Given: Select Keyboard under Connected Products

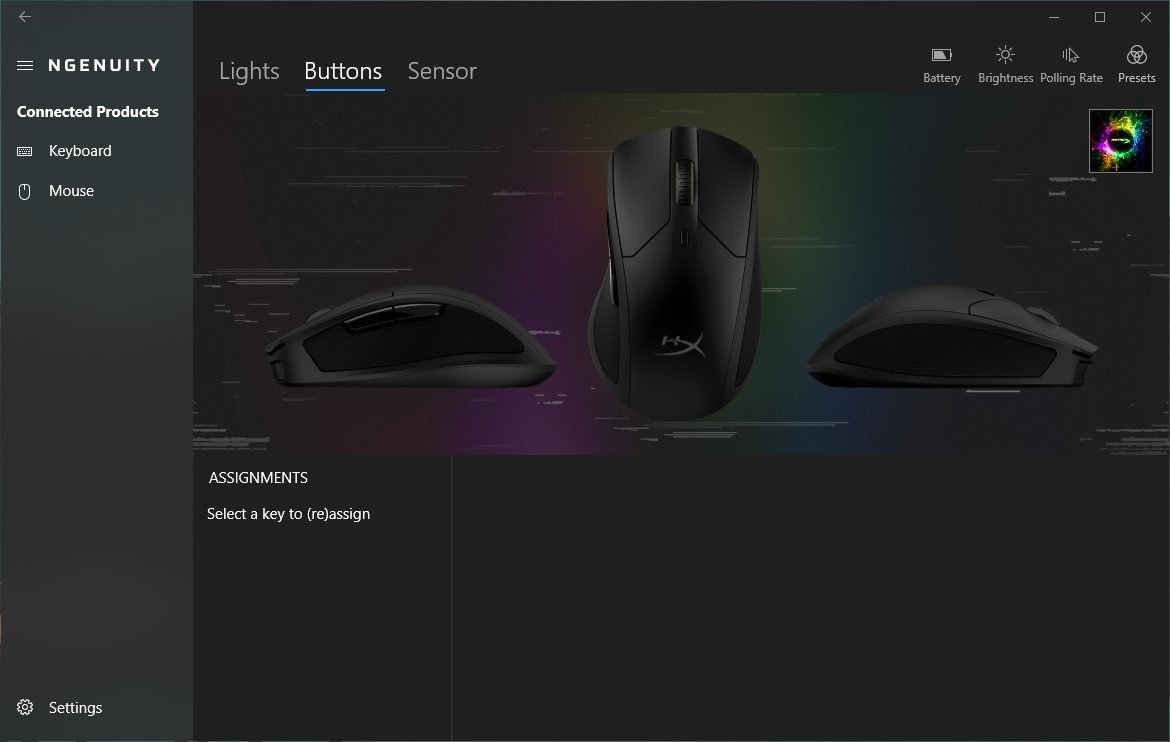Looking at the screenshot, I should [x=80, y=151].
